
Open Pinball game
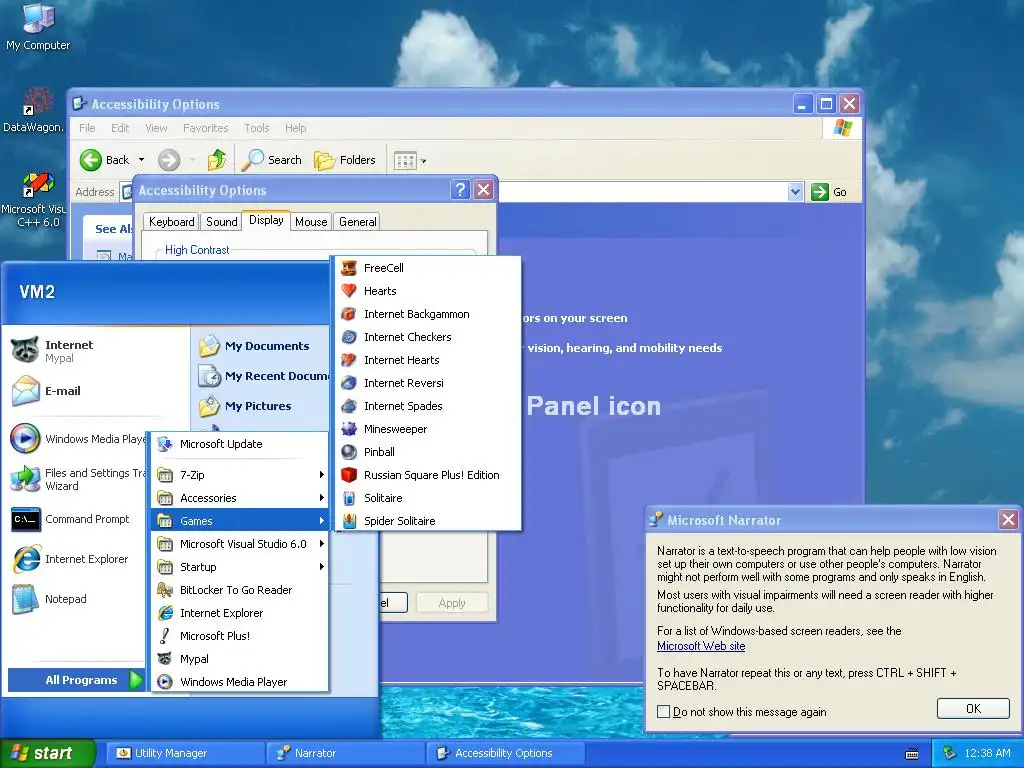pyautogui.click(x=428, y=451)
